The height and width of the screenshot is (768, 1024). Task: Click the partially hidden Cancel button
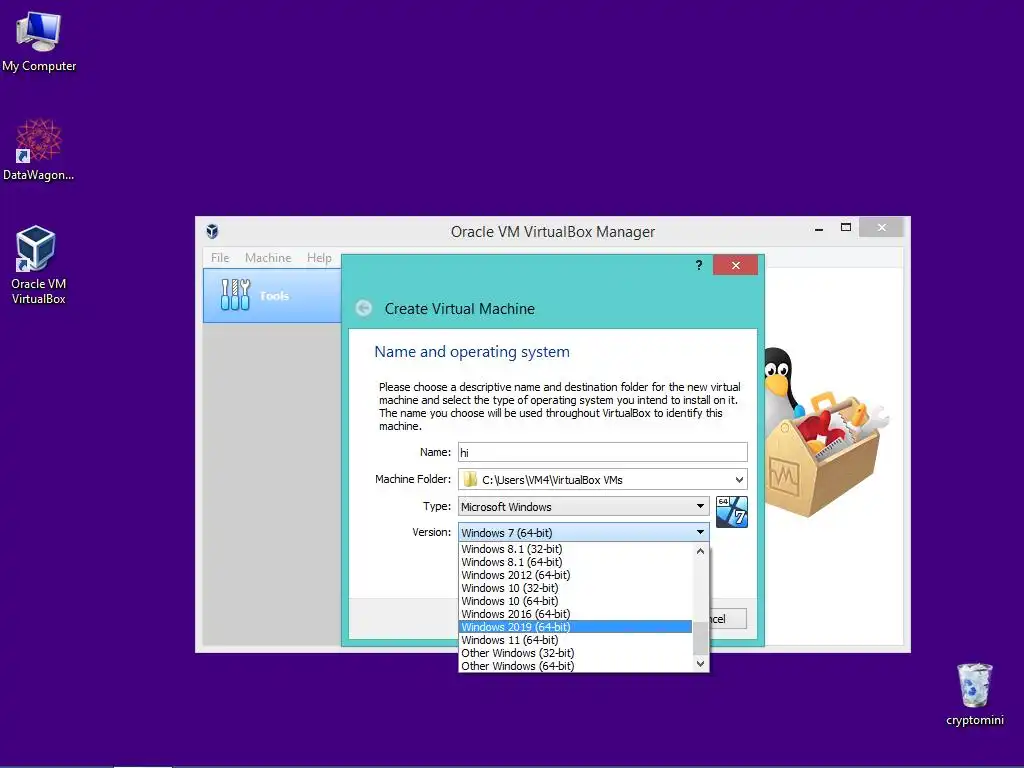(x=728, y=618)
